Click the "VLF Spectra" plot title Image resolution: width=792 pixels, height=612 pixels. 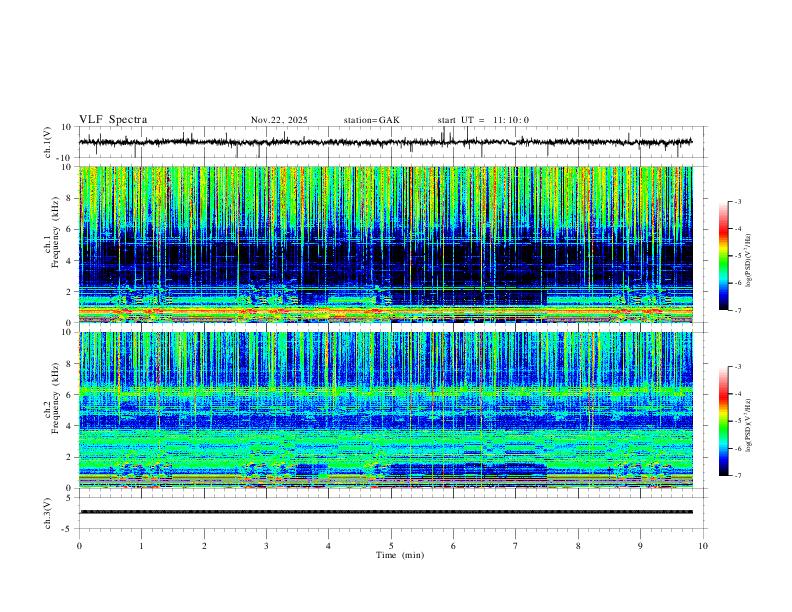coord(113,120)
